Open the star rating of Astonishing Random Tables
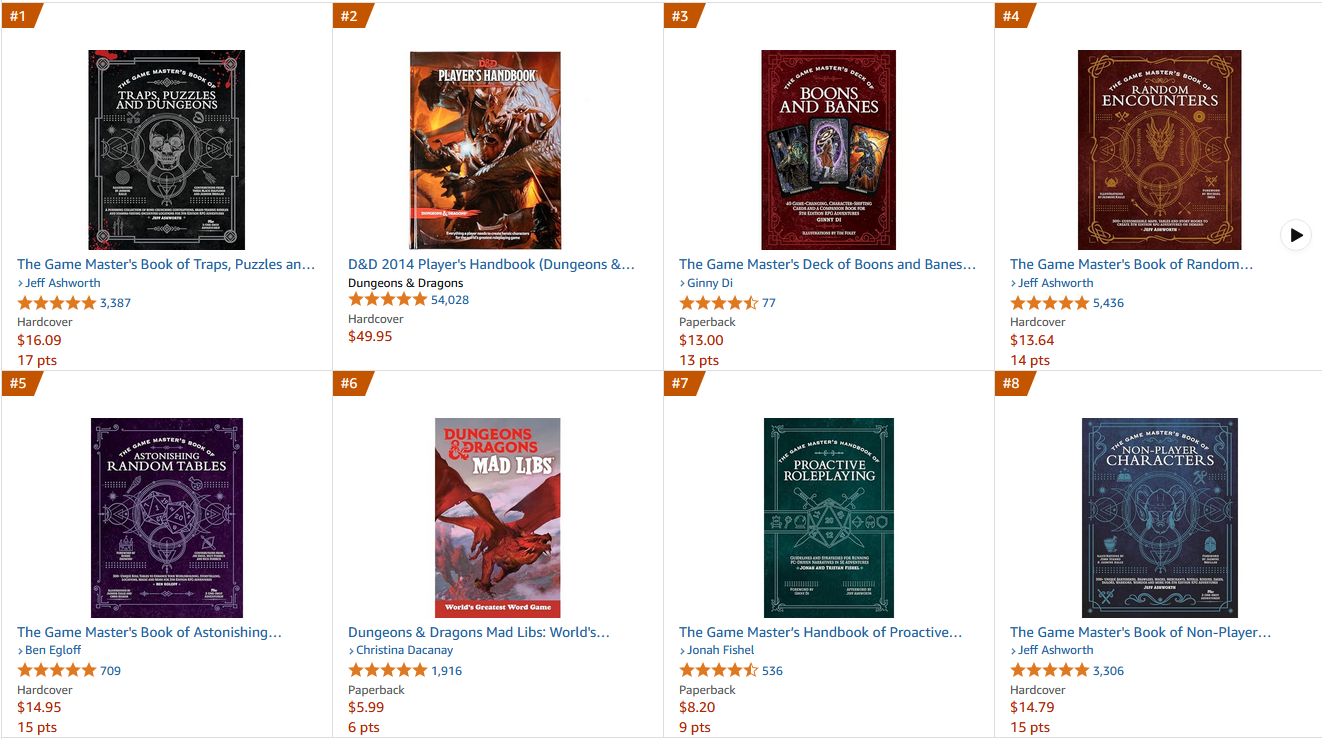The height and width of the screenshot is (739, 1322). [56, 671]
